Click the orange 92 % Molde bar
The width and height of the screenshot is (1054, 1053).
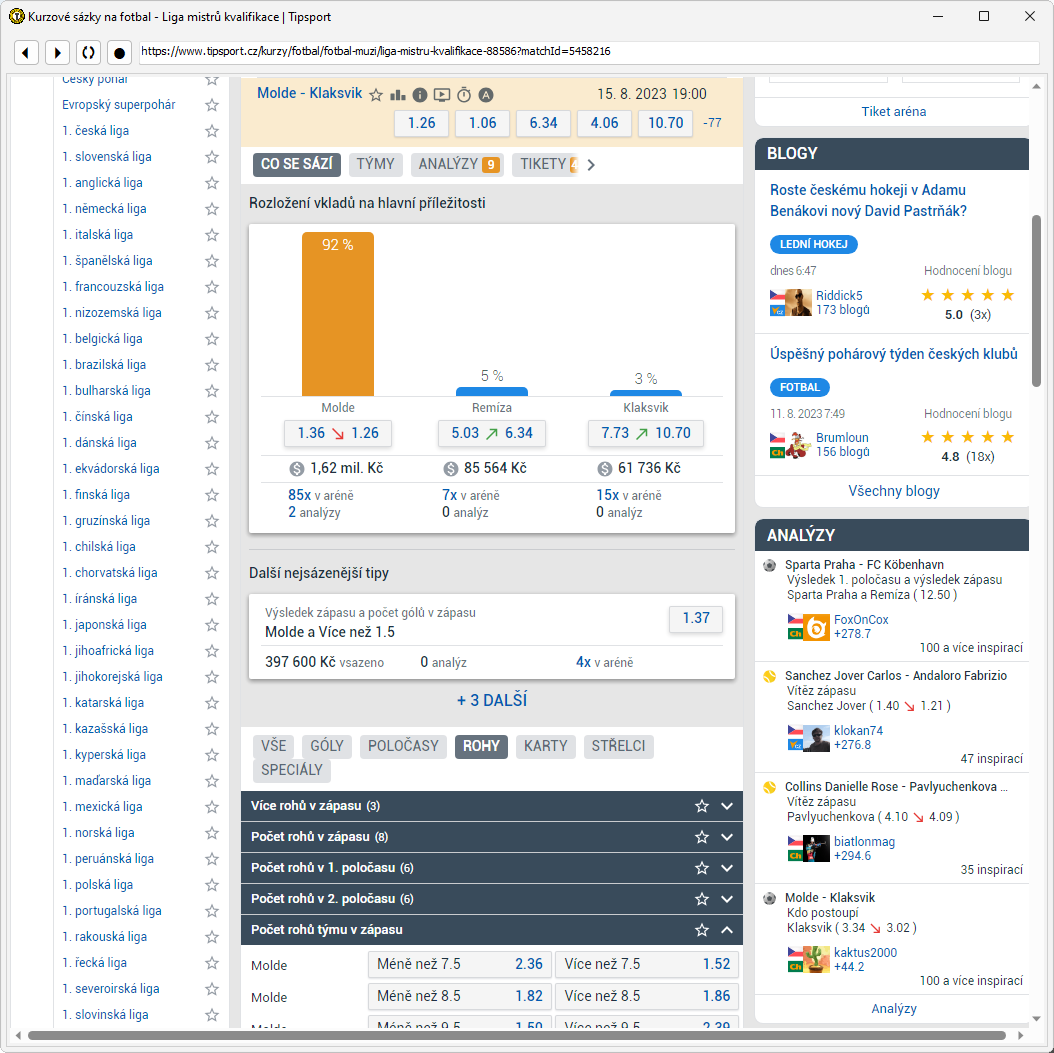pyautogui.click(x=337, y=314)
